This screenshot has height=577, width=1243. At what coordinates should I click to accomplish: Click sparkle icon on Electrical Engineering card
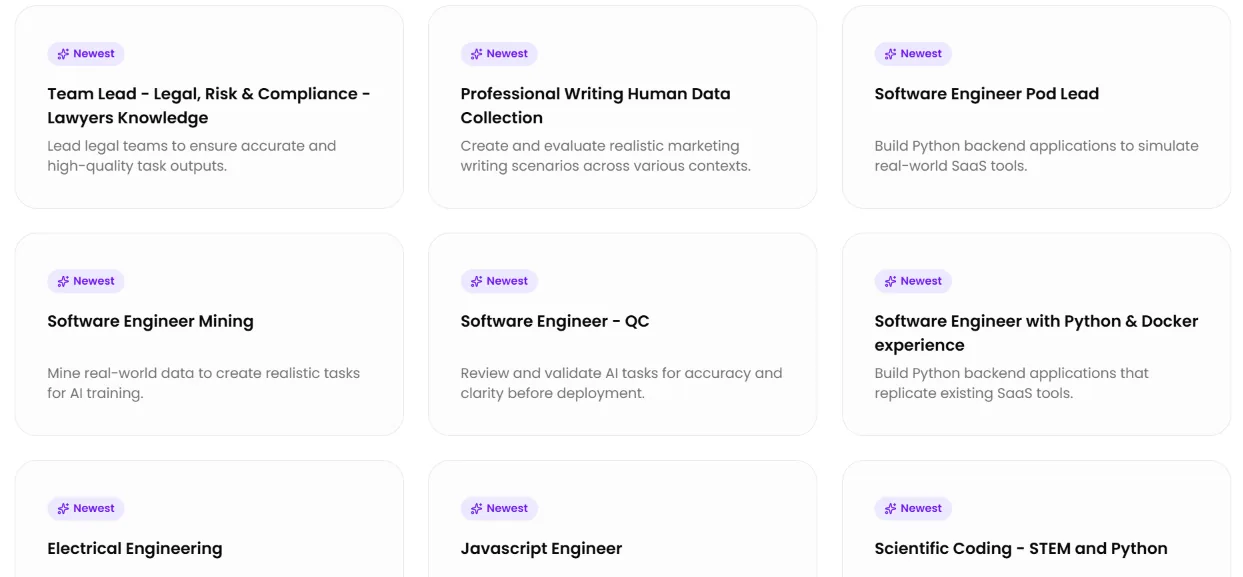pyautogui.click(x=63, y=508)
